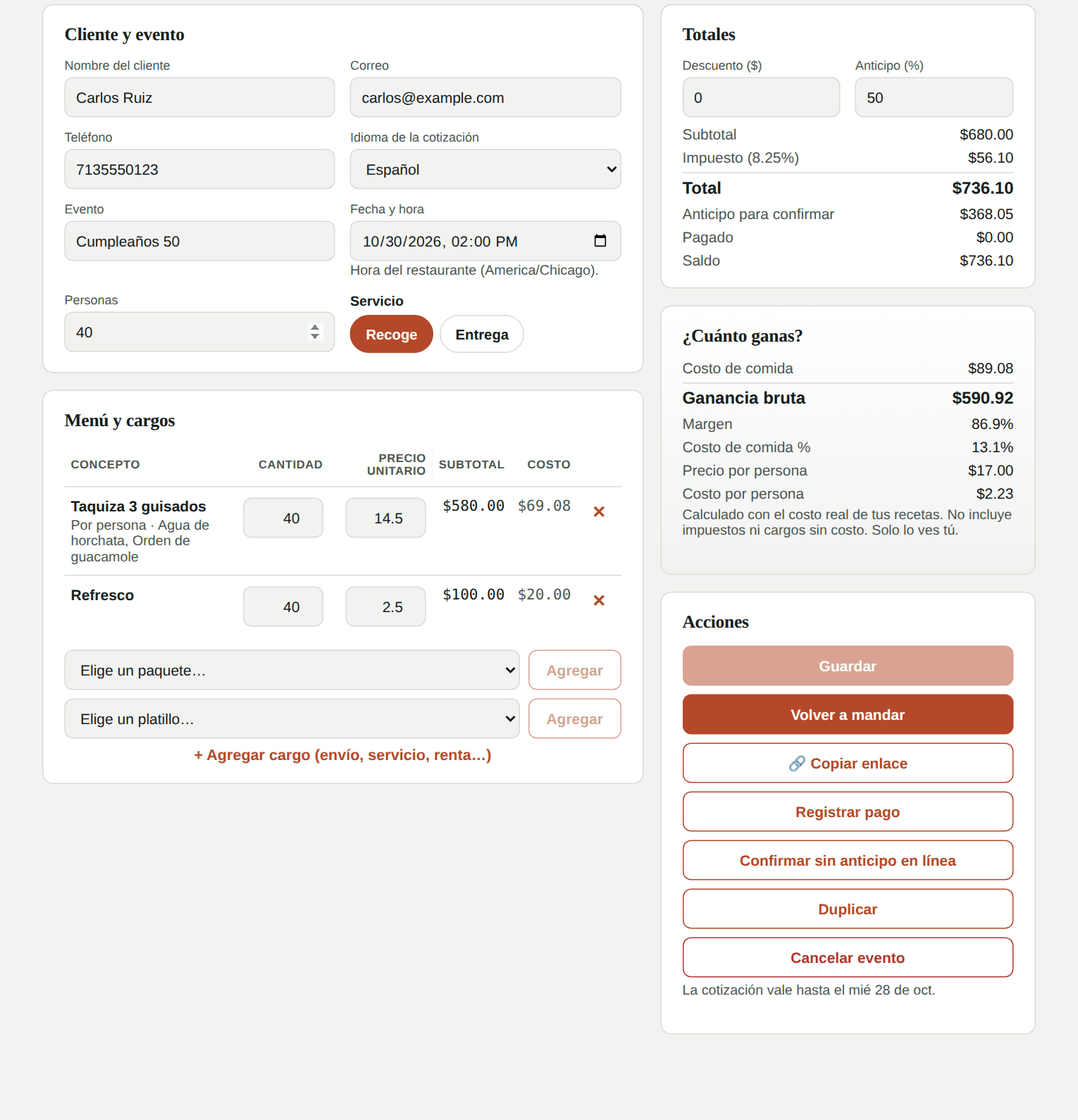The width and height of the screenshot is (1078, 1120).
Task: Copy the quote link with chain icon
Action: [x=848, y=763]
